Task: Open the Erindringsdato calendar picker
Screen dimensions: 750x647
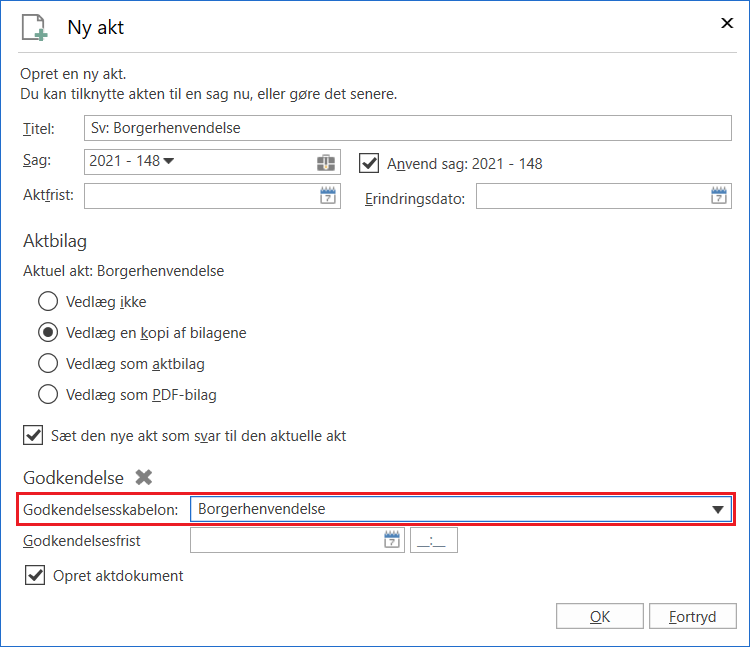Action: [x=719, y=196]
